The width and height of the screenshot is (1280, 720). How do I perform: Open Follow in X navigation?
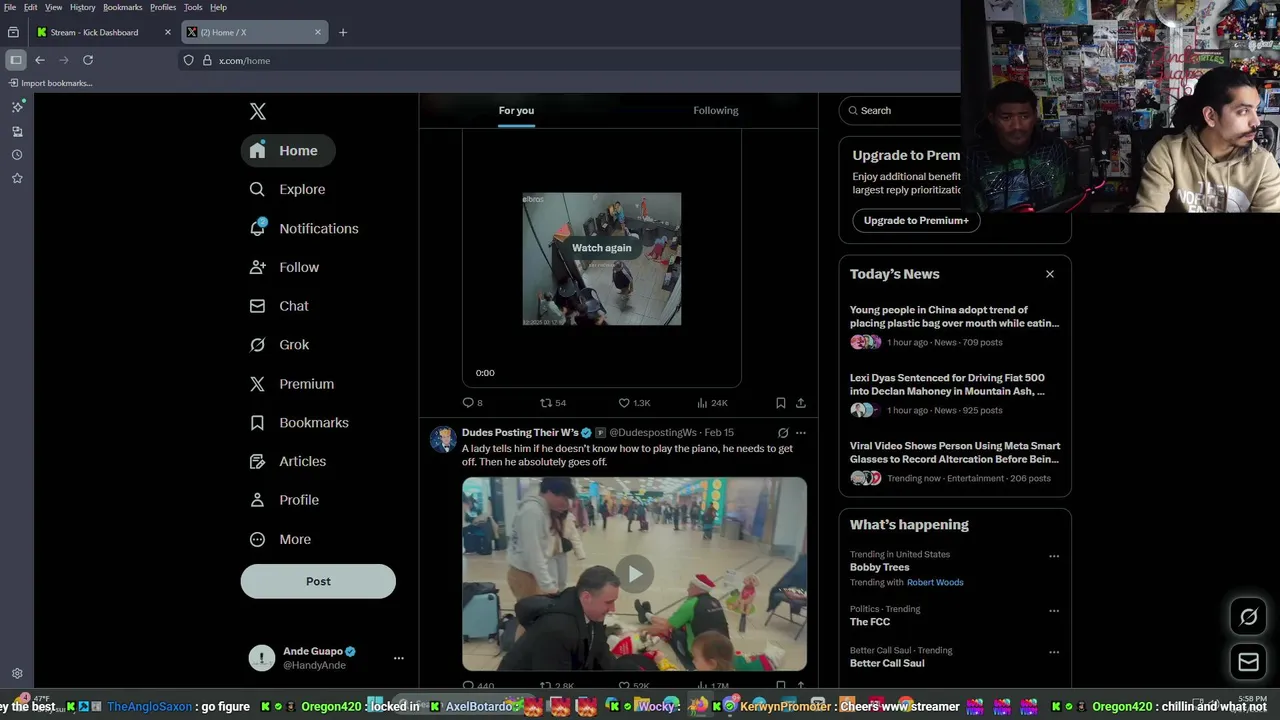(x=285, y=267)
